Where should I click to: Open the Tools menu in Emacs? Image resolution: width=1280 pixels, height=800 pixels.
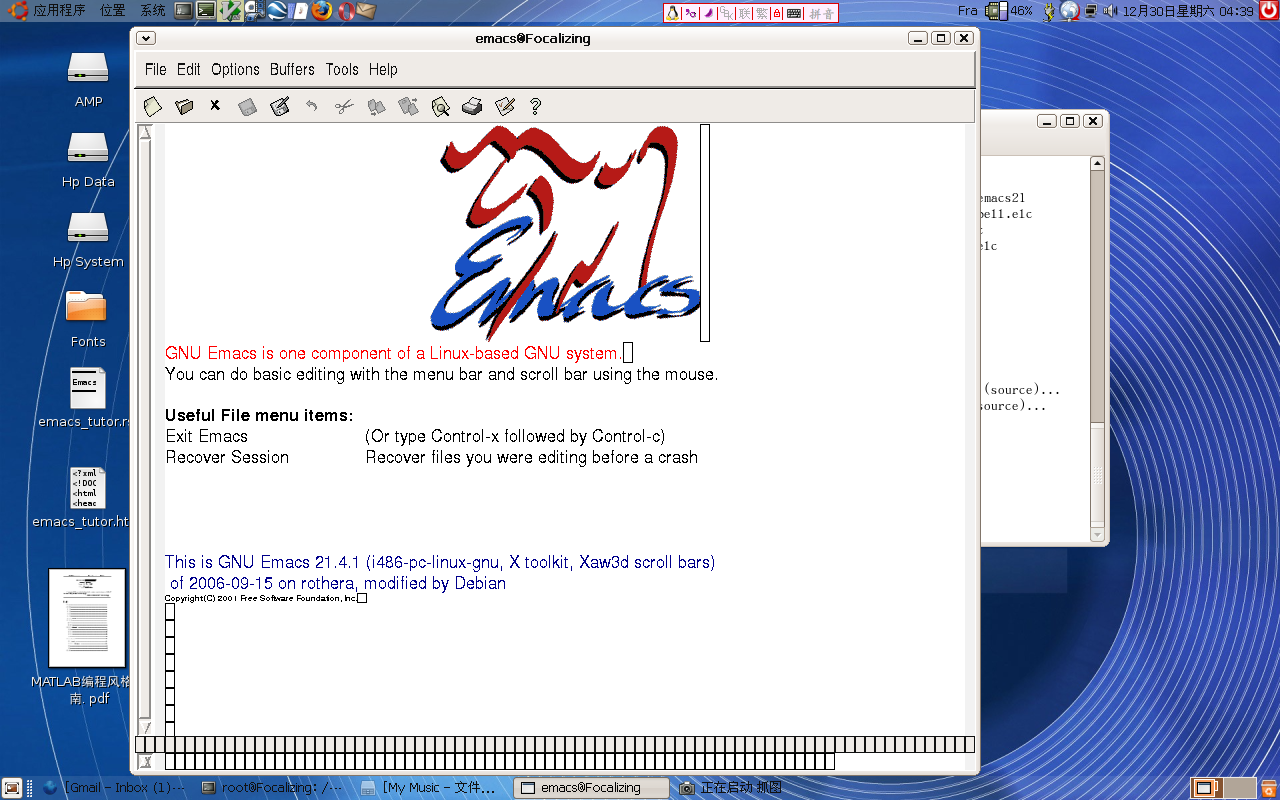point(342,69)
